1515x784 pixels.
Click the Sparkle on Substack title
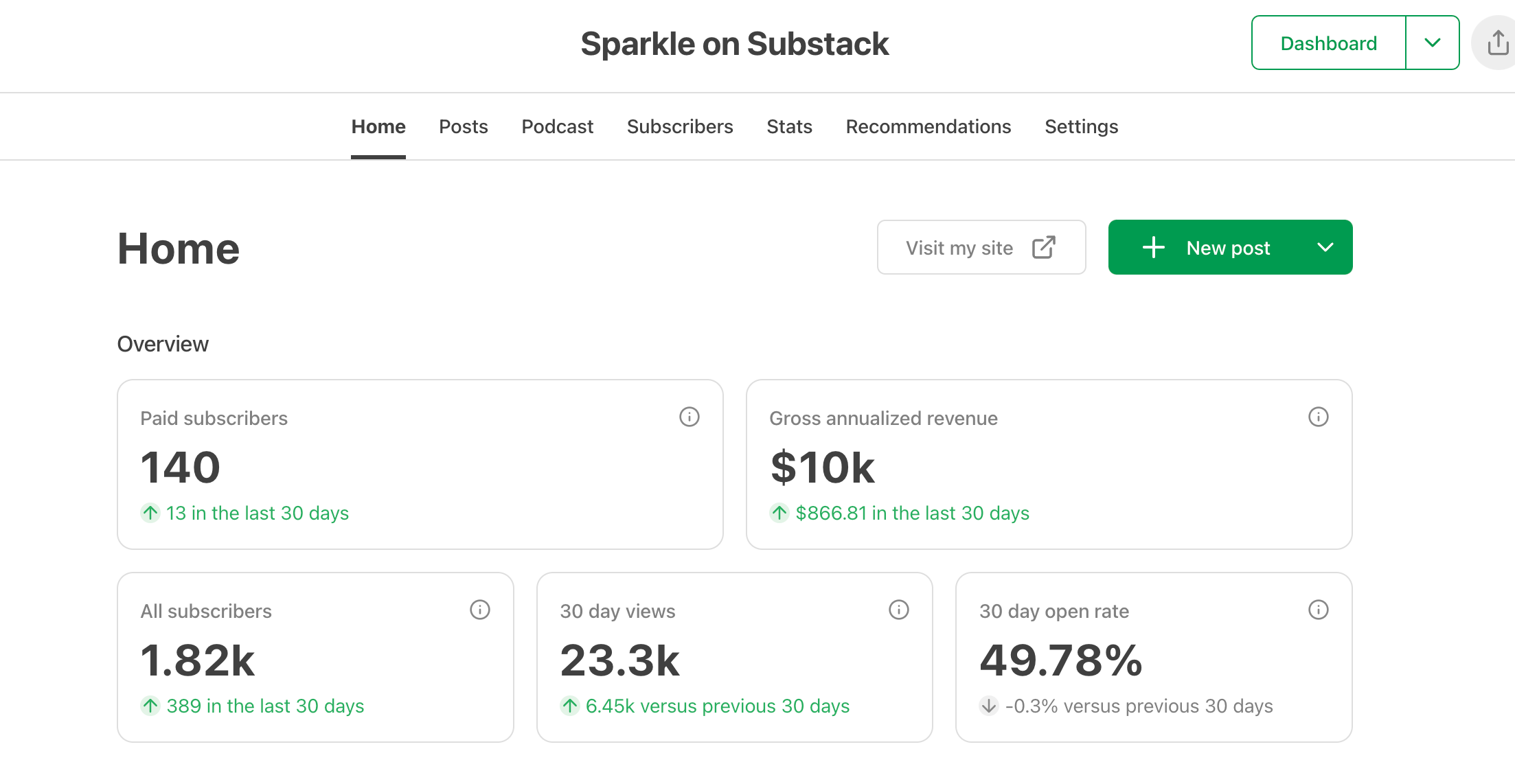point(734,44)
